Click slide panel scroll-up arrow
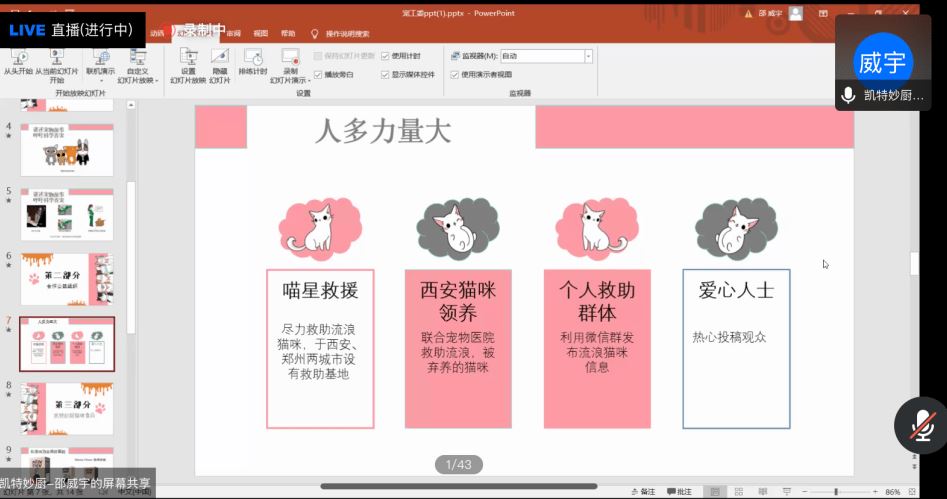 click(131, 105)
